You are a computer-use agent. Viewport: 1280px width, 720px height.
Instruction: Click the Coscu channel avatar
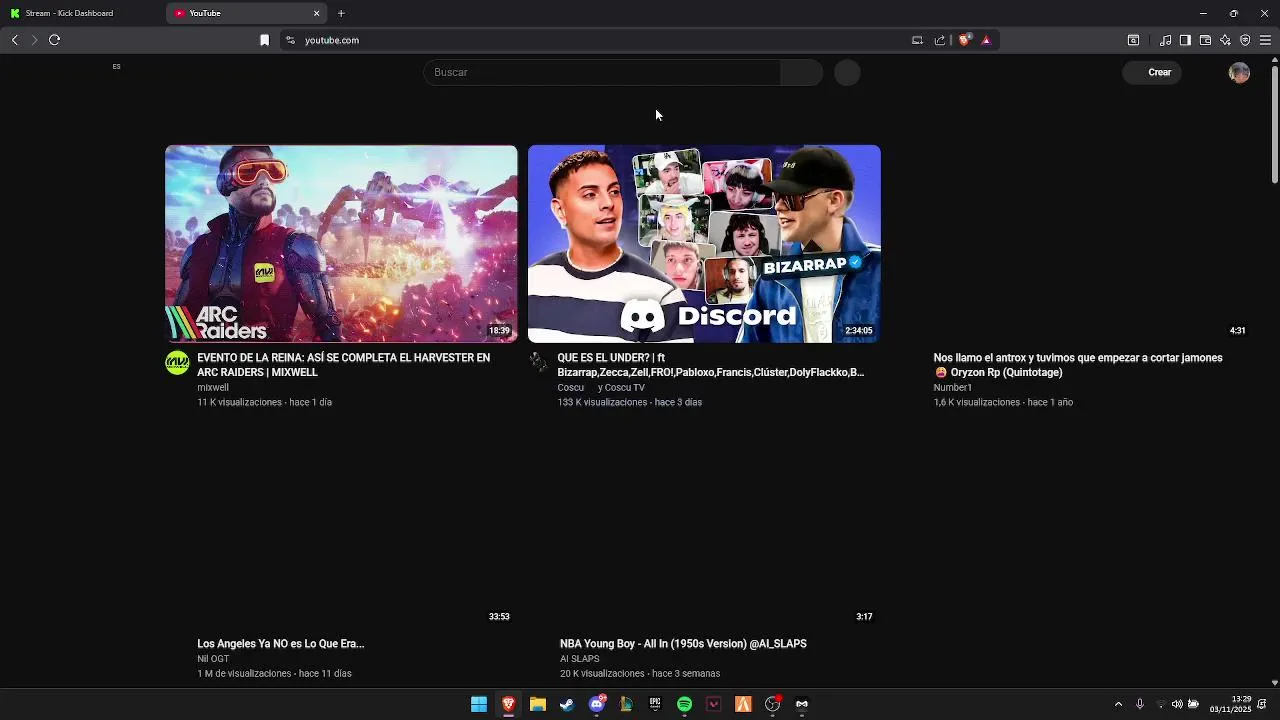point(539,362)
